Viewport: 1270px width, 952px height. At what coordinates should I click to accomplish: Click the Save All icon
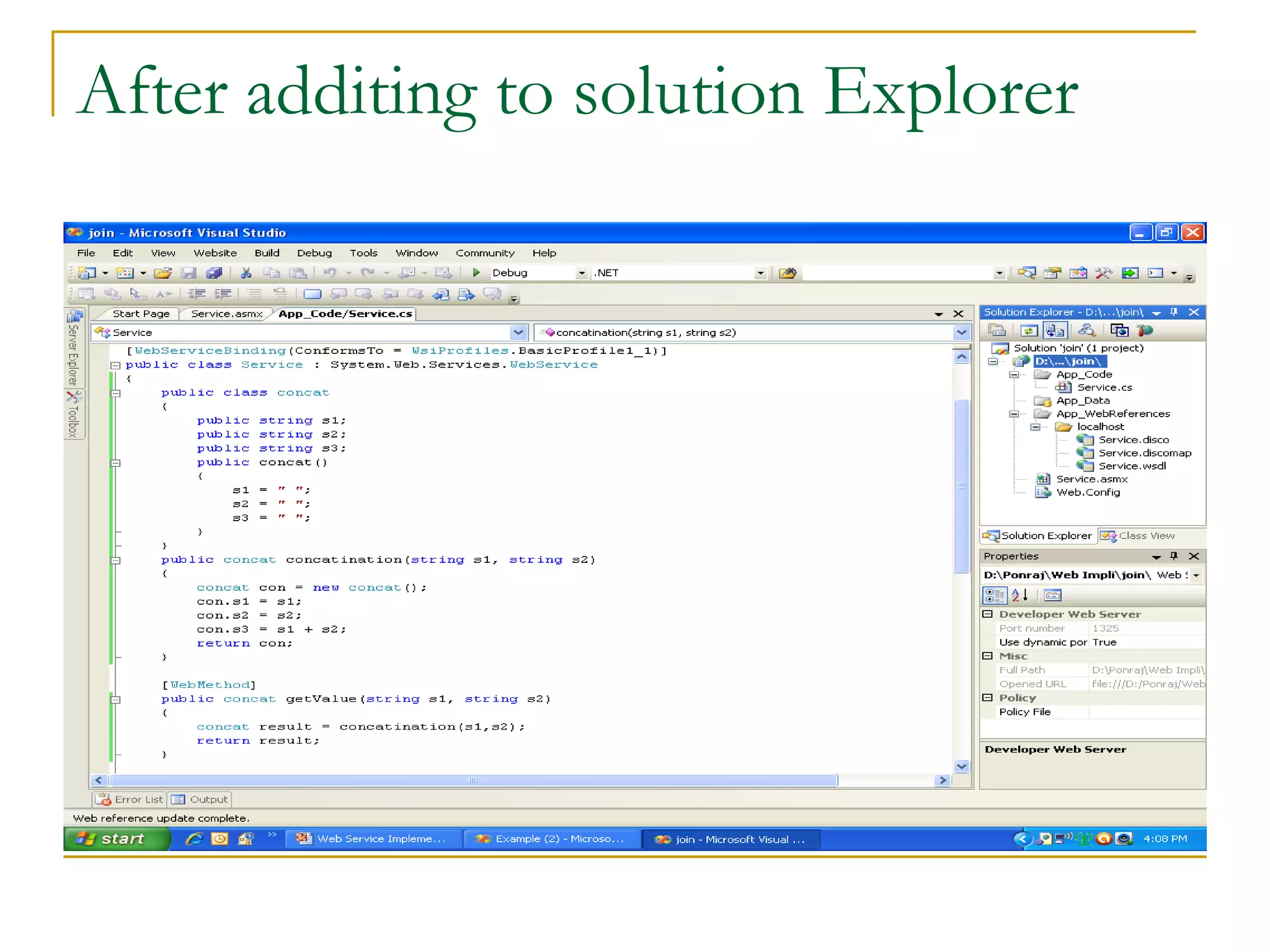(214, 273)
